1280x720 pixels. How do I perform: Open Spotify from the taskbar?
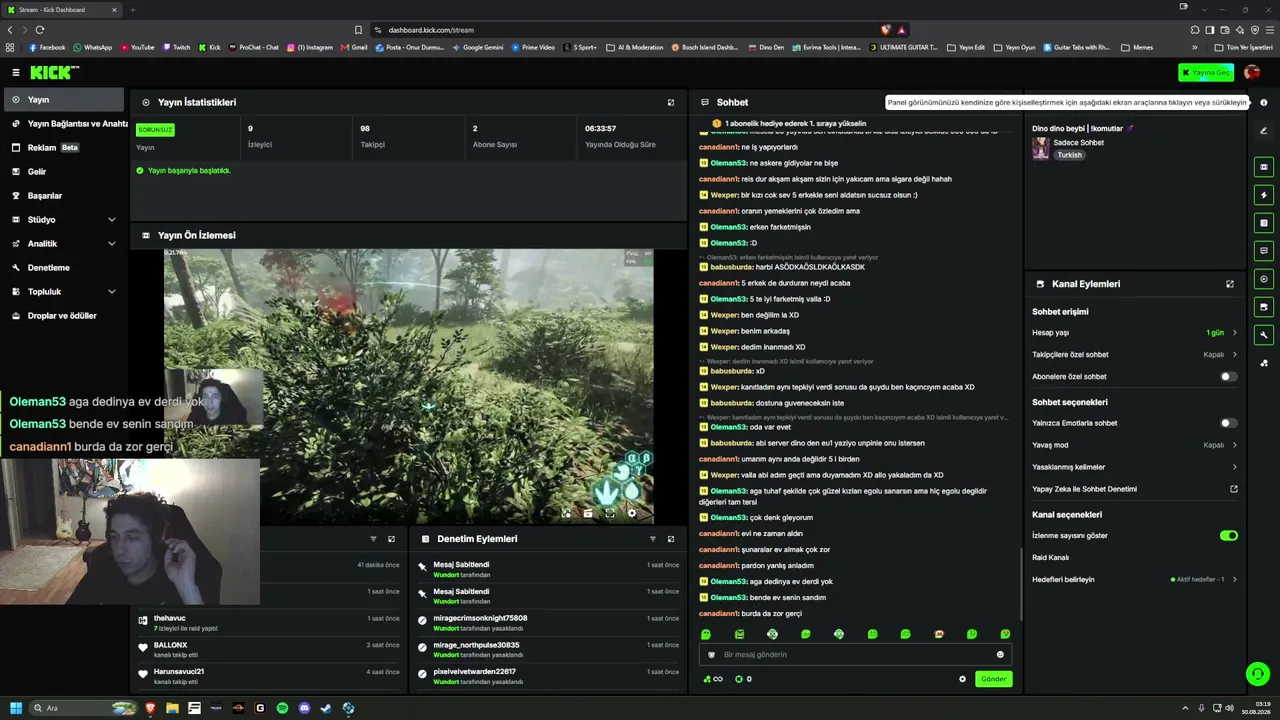282,708
